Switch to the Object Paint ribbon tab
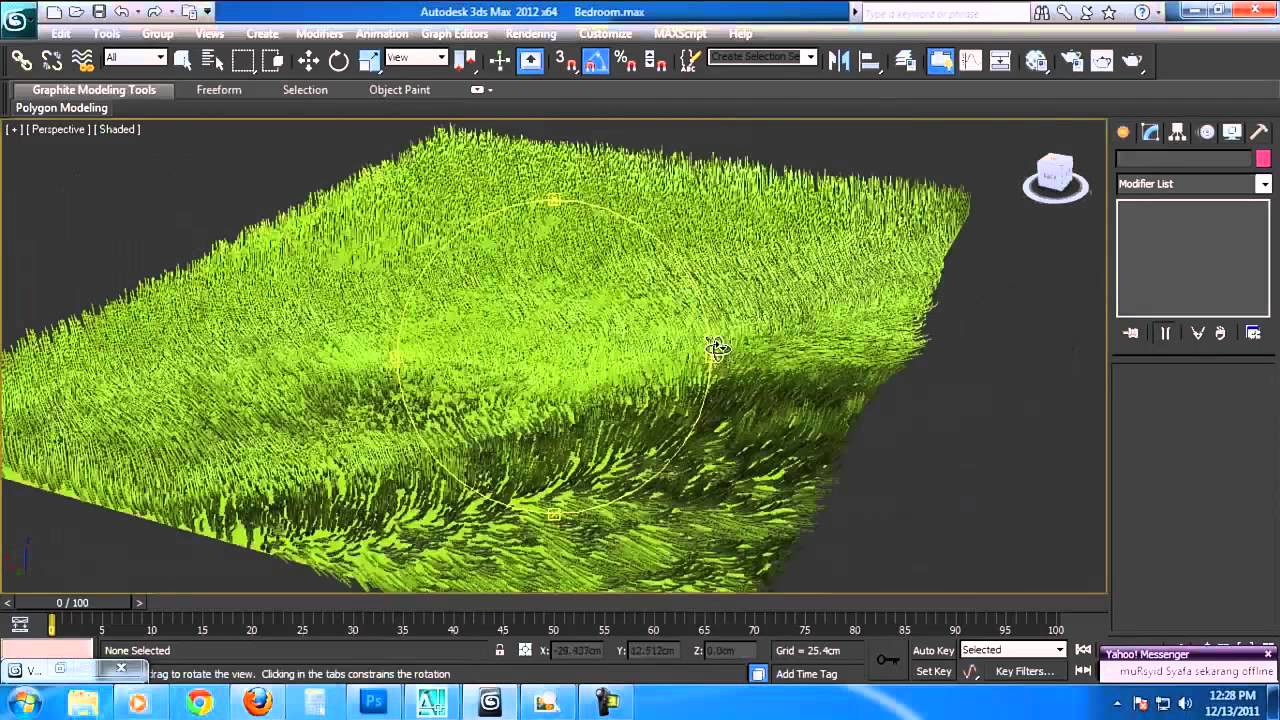Image resolution: width=1280 pixels, height=720 pixels. tap(399, 90)
